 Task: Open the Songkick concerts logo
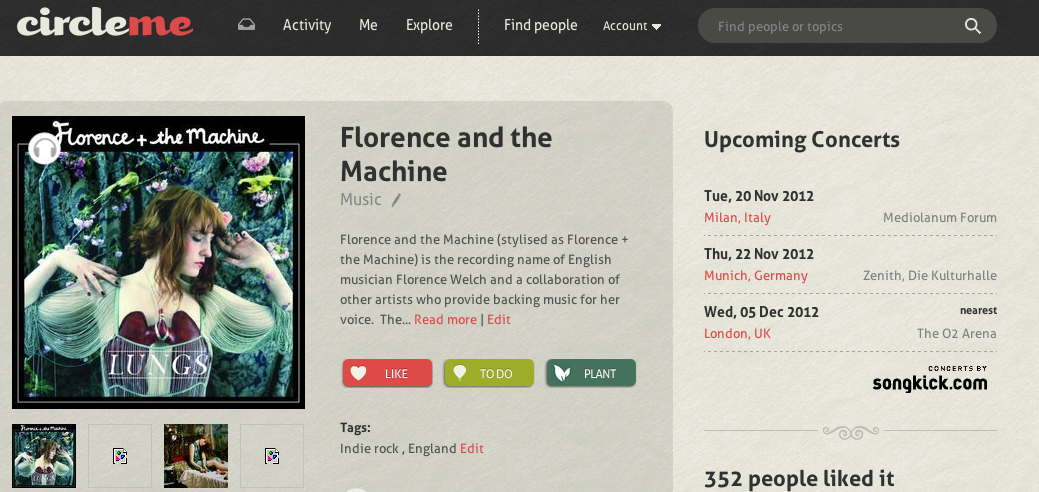tap(929, 379)
